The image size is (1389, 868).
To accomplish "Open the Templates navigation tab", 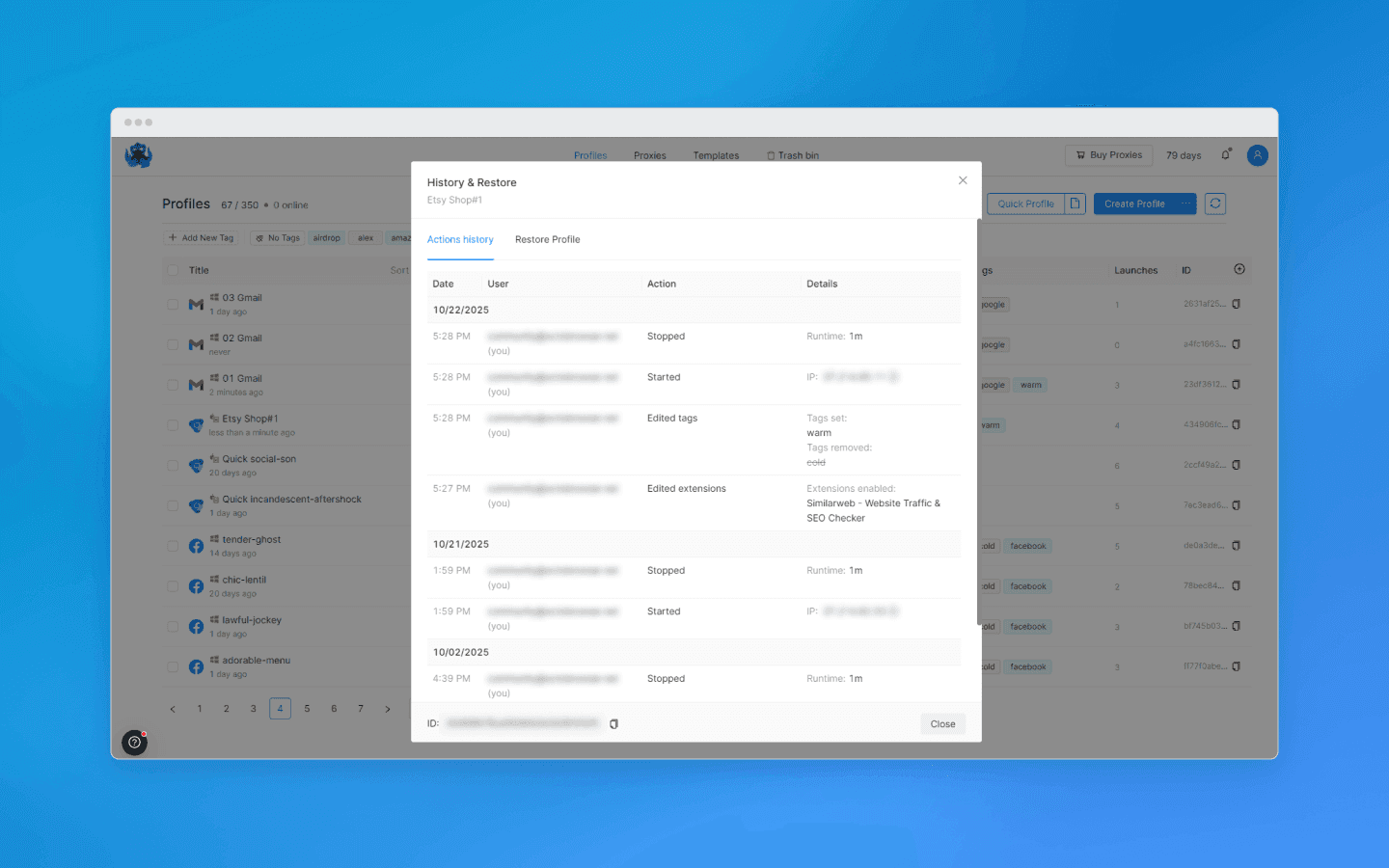I will 716,155.
